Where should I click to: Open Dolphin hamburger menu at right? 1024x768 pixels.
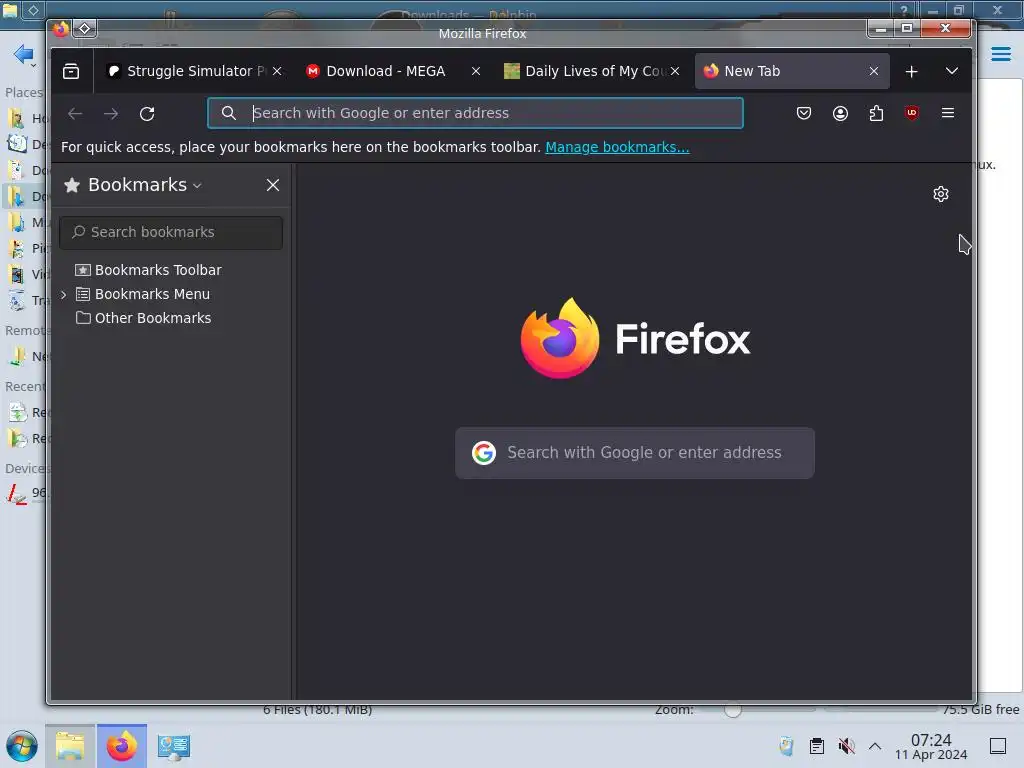(x=1000, y=54)
